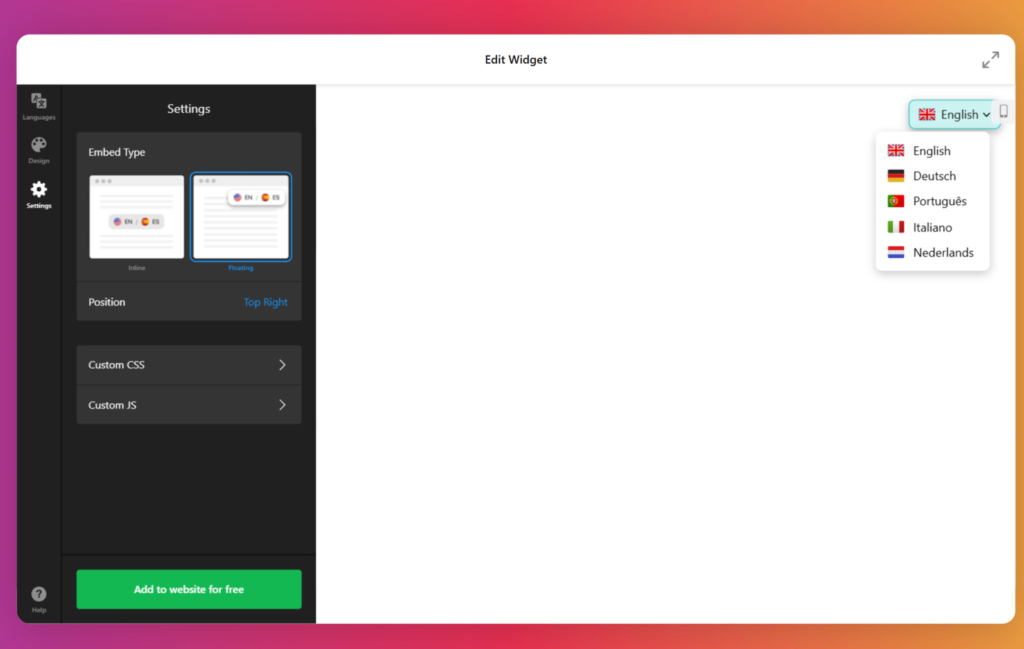Viewport: 1024px width, 649px height.
Task: Click the Settings gear icon
Action: pos(39,191)
